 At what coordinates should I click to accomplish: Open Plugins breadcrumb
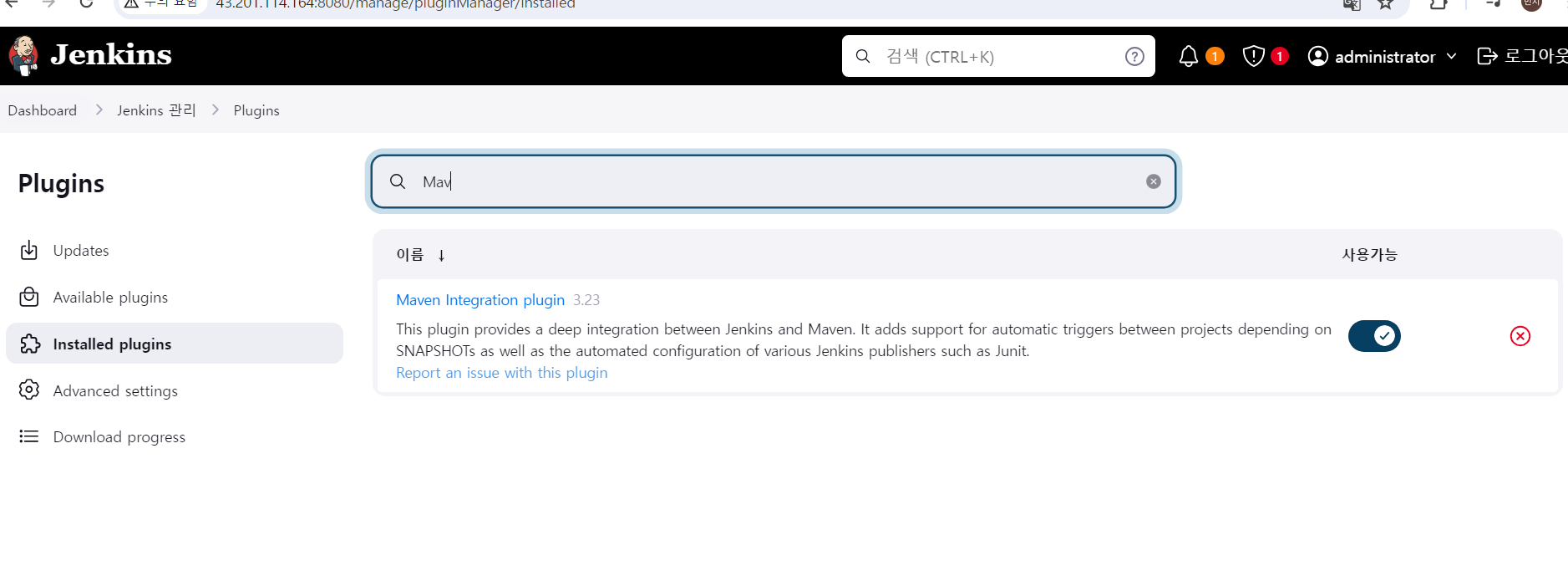(x=256, y=110)
